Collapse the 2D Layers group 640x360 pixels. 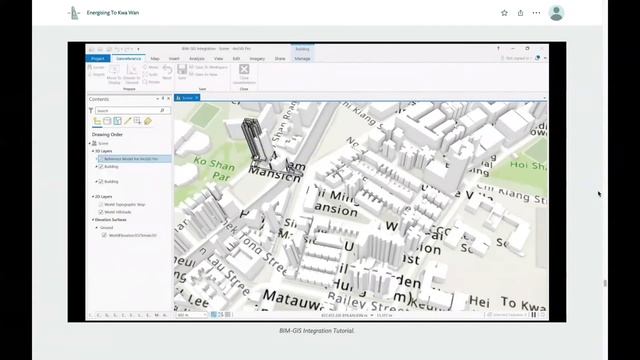click(x=93, y=197)
